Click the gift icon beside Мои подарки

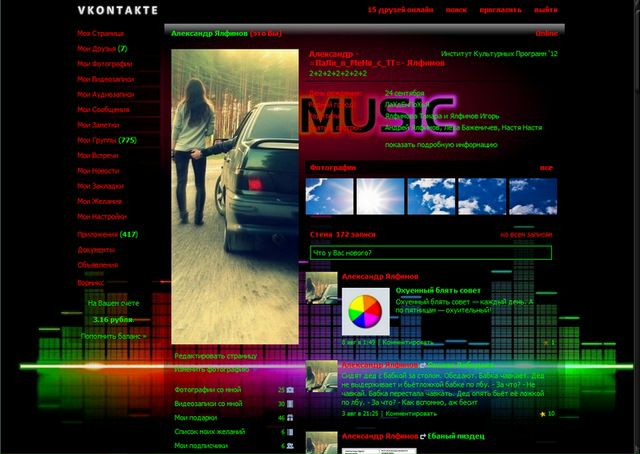pyautogui.click(x=290, y=418)
